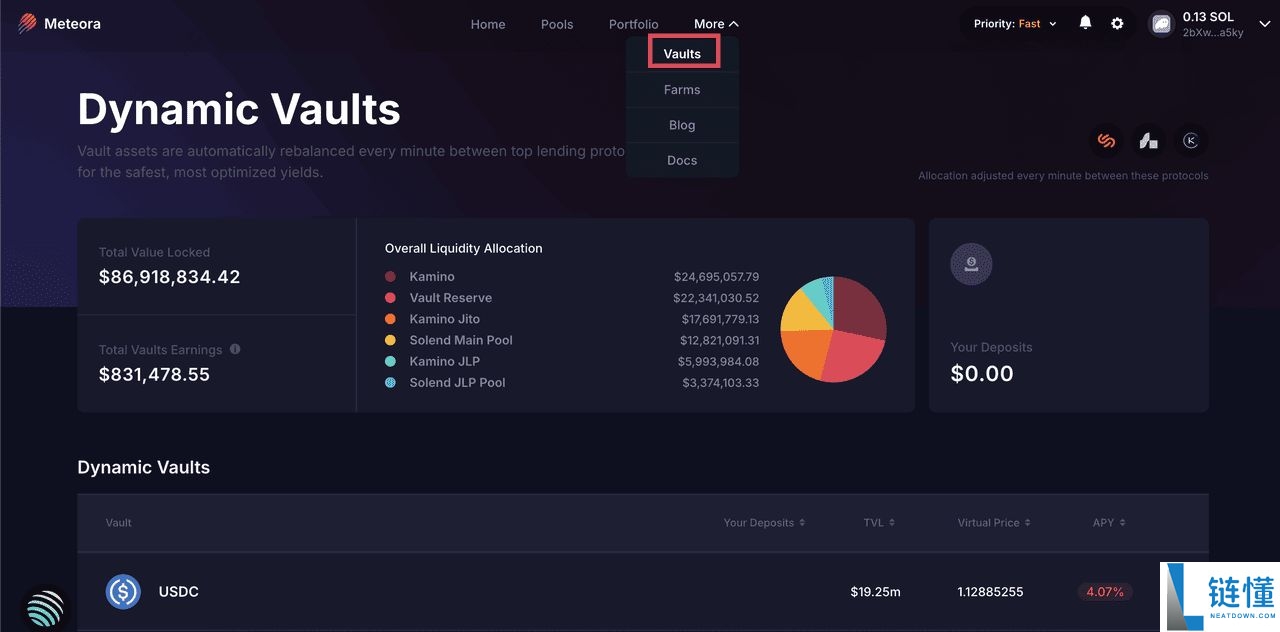Click the Kamino protocol icon
The image size is (1280, 632).
(1190, 141)
